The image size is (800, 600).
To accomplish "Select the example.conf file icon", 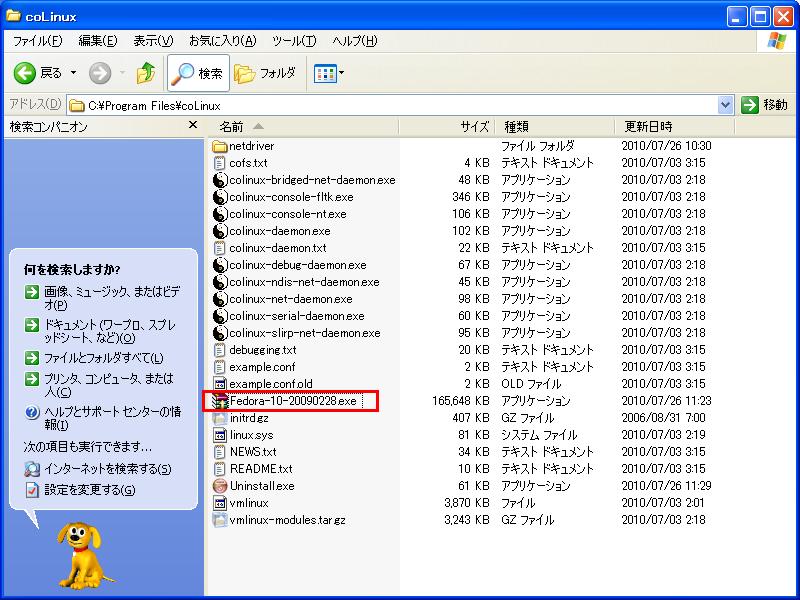I will [220, 367].
